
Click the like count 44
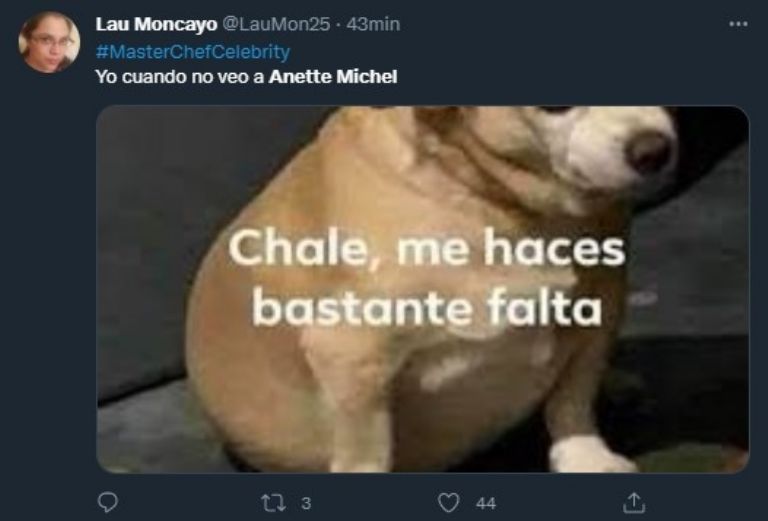pos(485,503)
